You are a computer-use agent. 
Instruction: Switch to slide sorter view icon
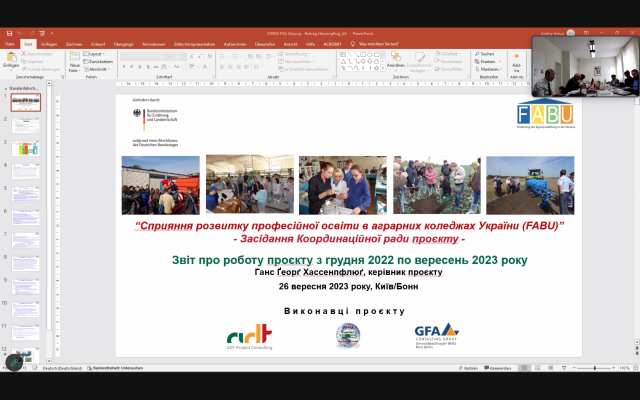pyautogui.click(x=538, y=368)
